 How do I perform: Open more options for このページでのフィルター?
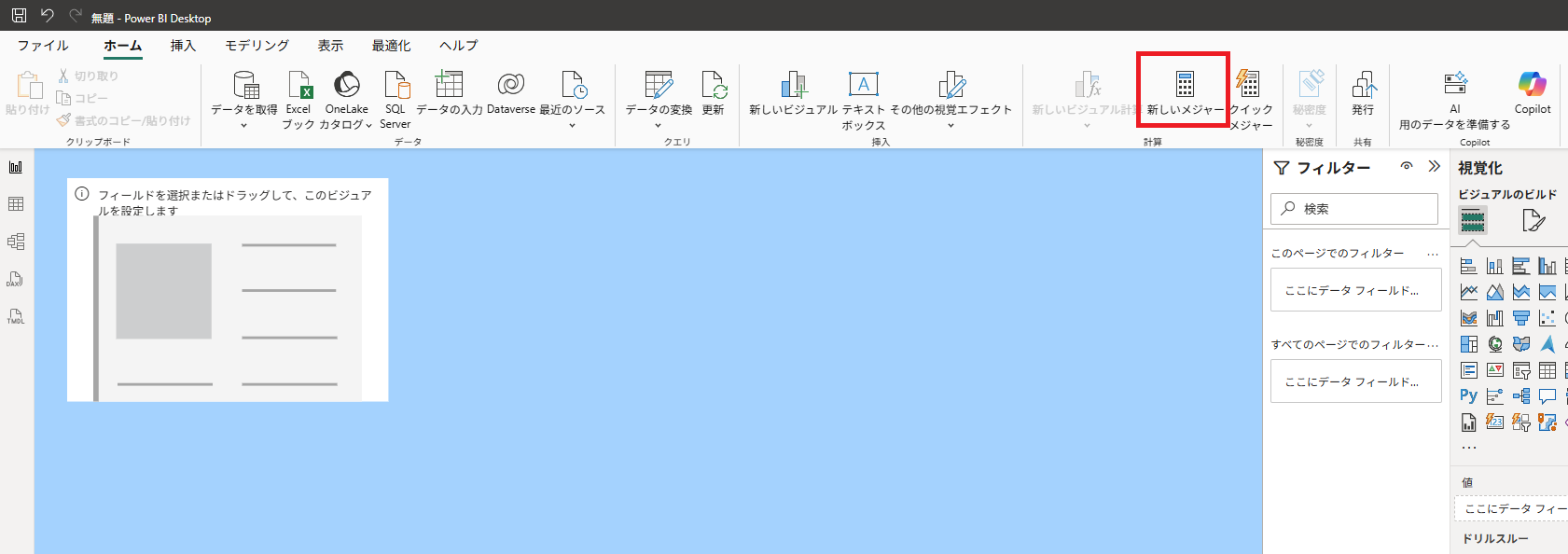click(1433, 254)
